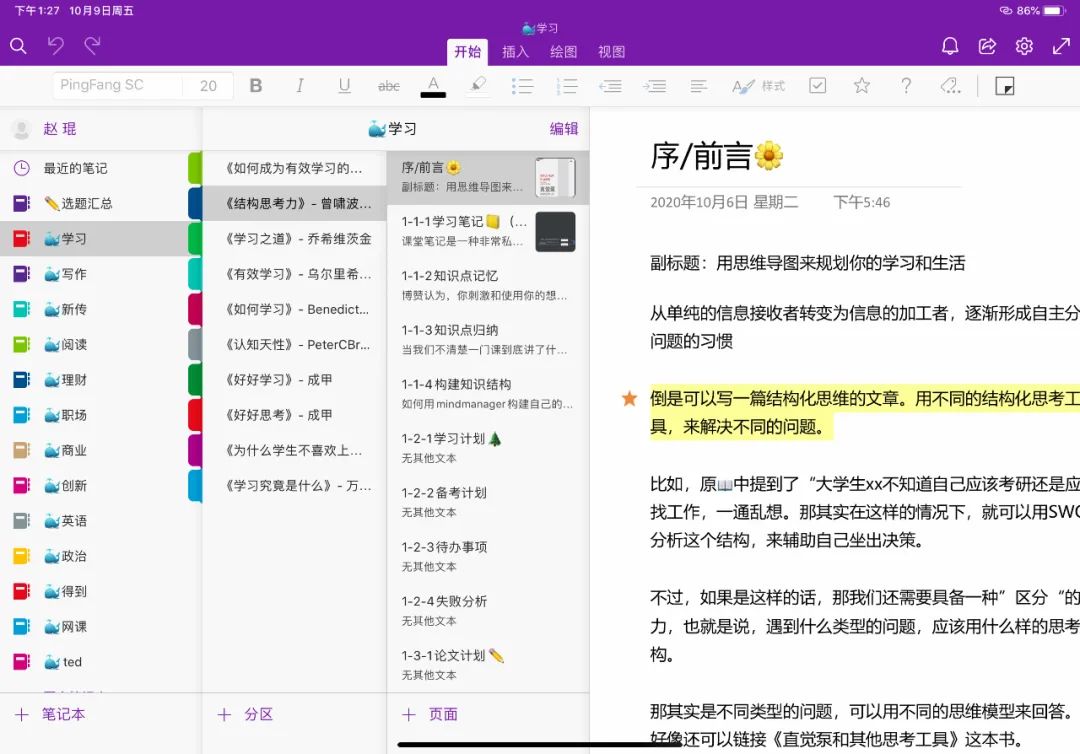Image resolution: width=1080 pixels, height=754 pixels.
Task: Add a new 页面 page
Action: click(430, 714)
